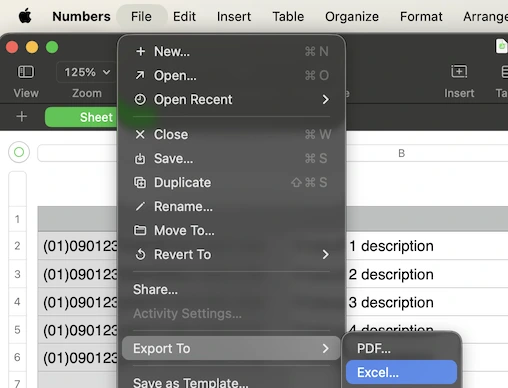The height and width of the screenshot is (388, 508).
Task: Click the document icon in title bar
Action: [502, 46]
